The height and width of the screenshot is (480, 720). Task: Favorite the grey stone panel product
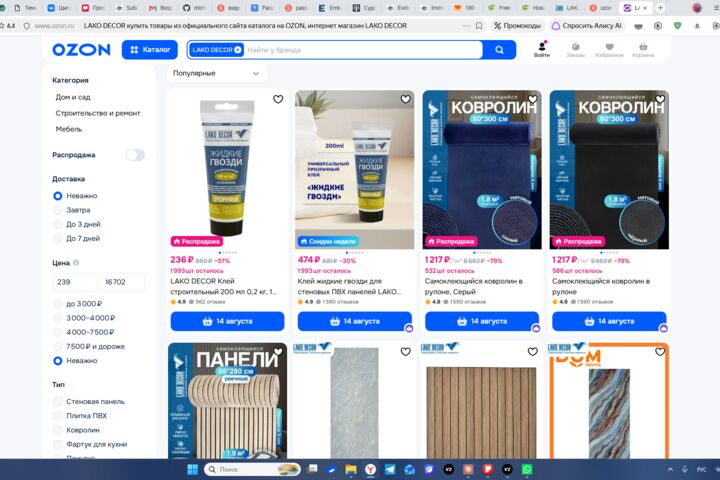pos(405,352)
